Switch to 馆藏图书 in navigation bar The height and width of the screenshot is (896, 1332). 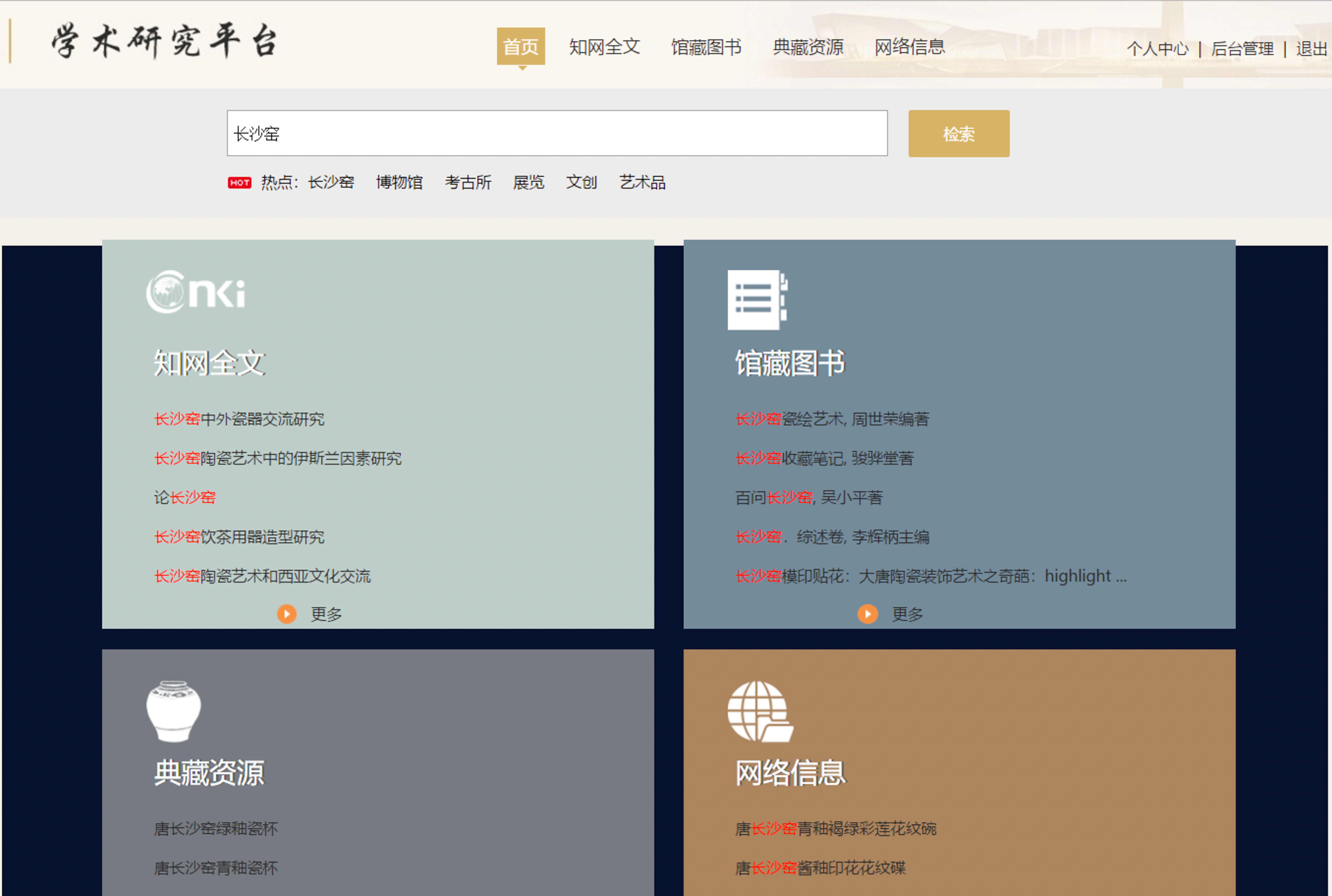(706, 47)
